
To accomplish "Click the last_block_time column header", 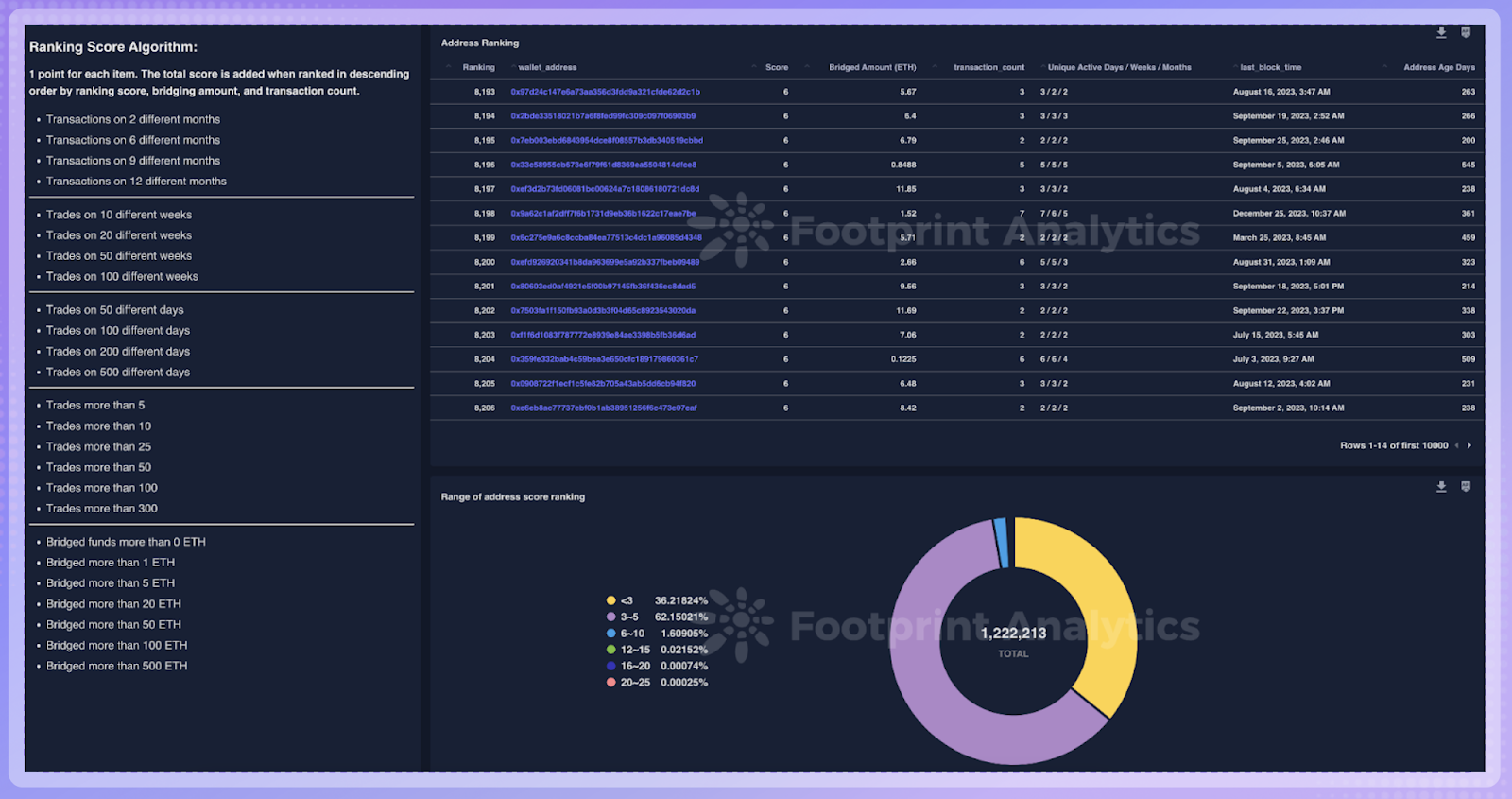I will click(1270, 67).
